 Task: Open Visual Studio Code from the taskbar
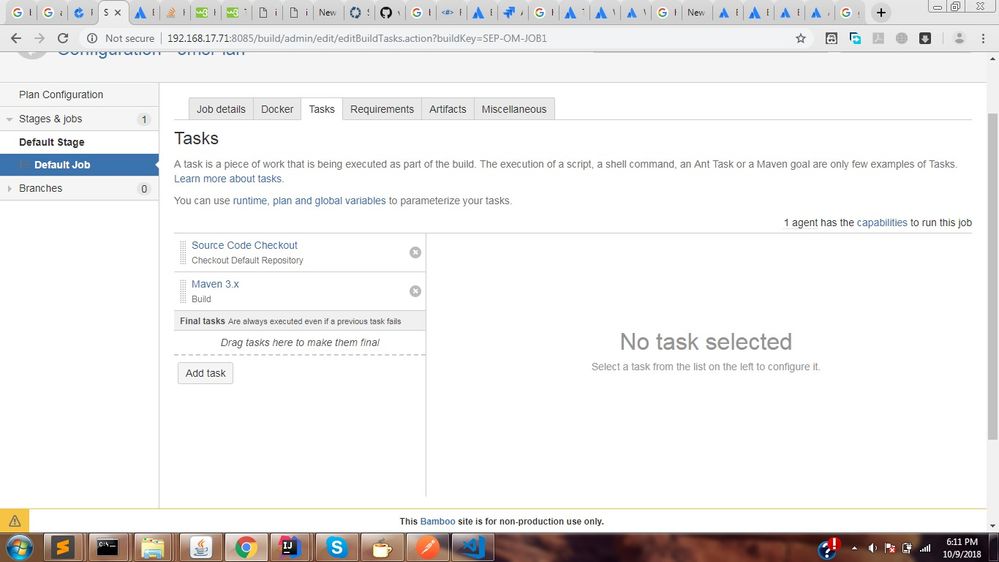coord(473,547)
